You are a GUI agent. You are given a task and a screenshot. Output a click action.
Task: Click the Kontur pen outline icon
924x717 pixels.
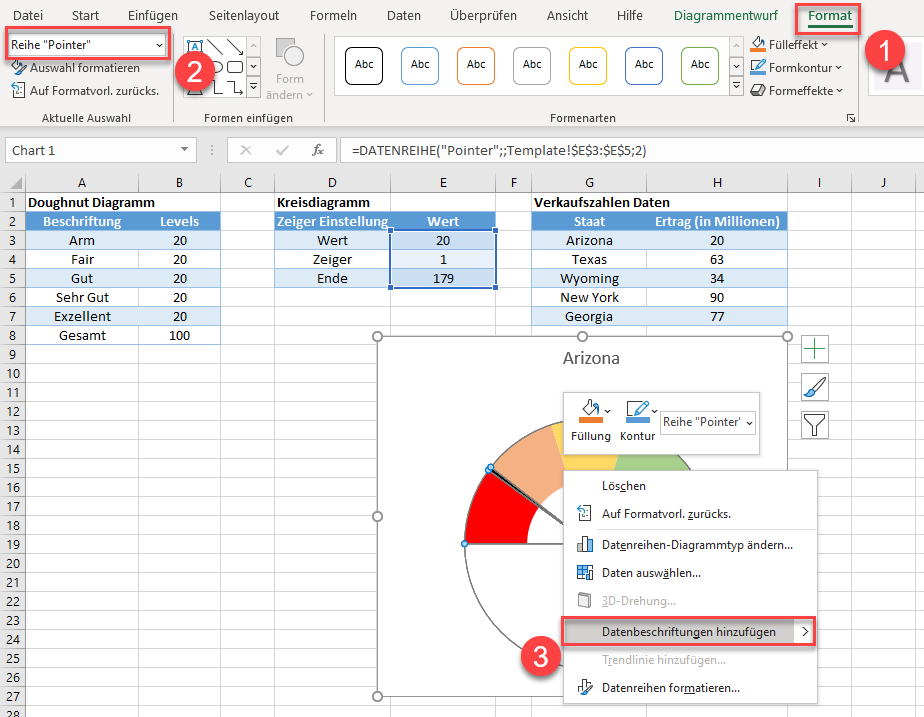638,411
